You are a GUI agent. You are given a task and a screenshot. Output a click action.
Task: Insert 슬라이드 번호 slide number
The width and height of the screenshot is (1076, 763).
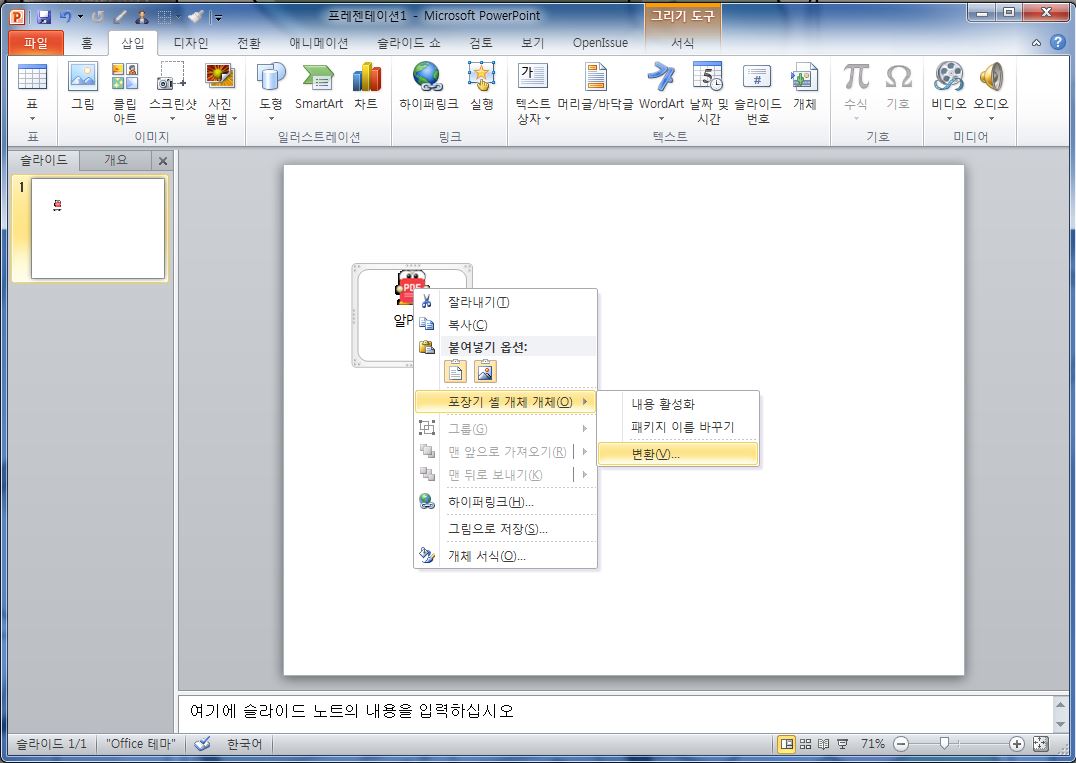[x=758, y=93]
